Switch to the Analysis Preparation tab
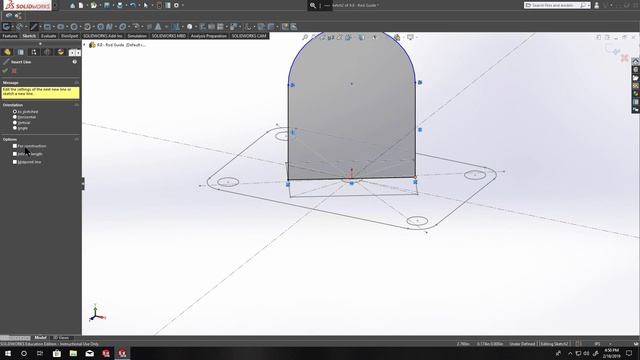Image resolution: width=640 pixels, height=360 pixels. coord(209,36)
